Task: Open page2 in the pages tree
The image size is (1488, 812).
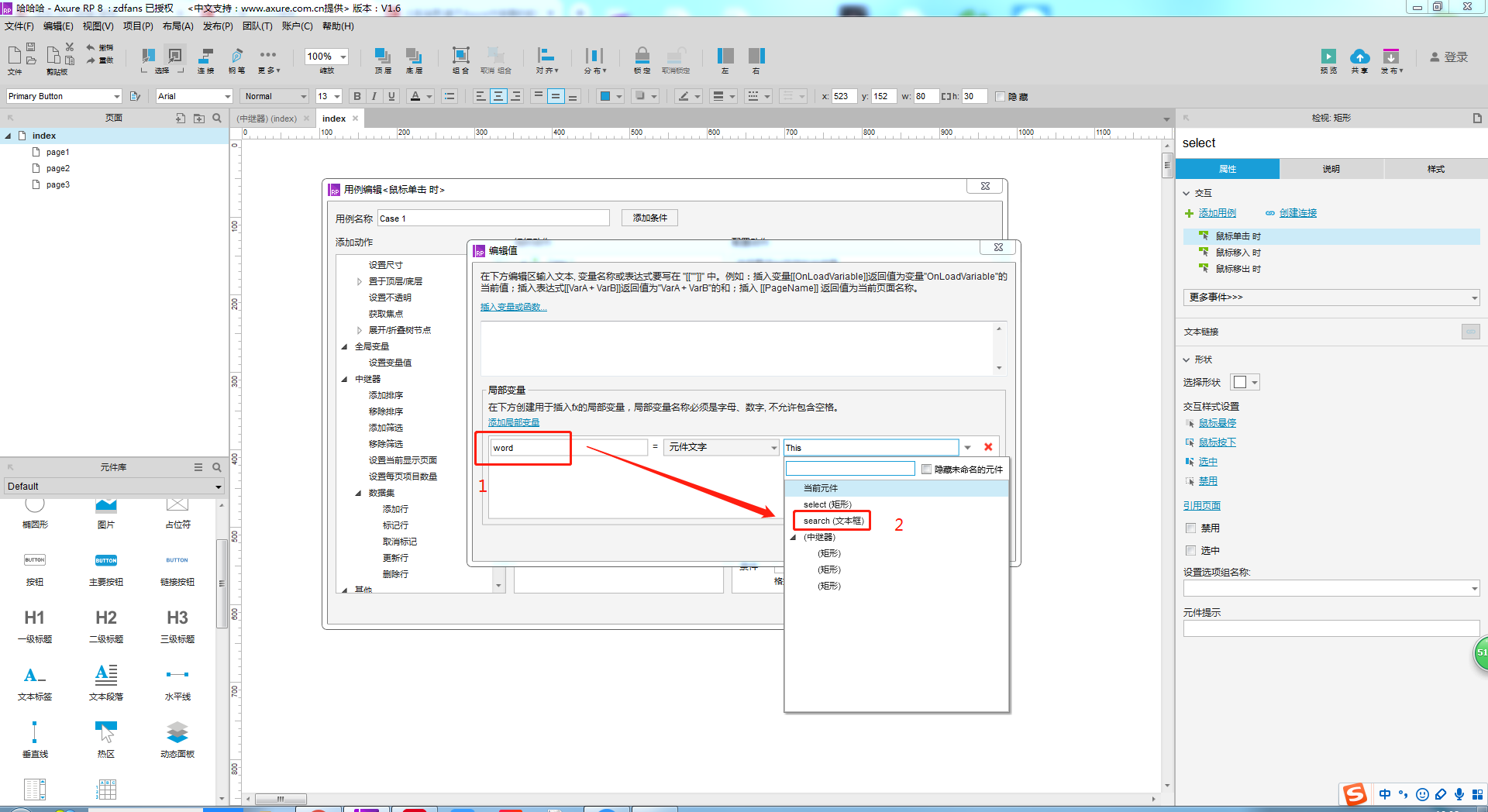Action: tap(58, 168)
